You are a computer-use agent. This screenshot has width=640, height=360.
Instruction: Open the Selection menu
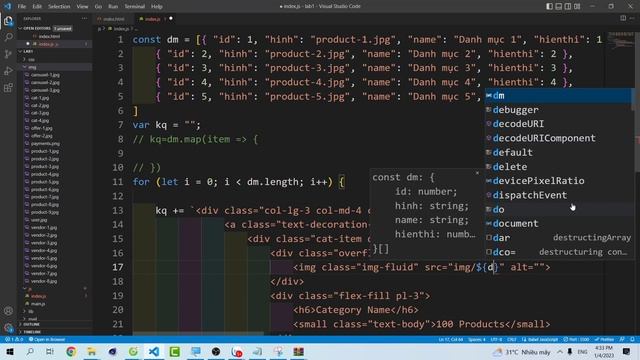coord(59,7)
